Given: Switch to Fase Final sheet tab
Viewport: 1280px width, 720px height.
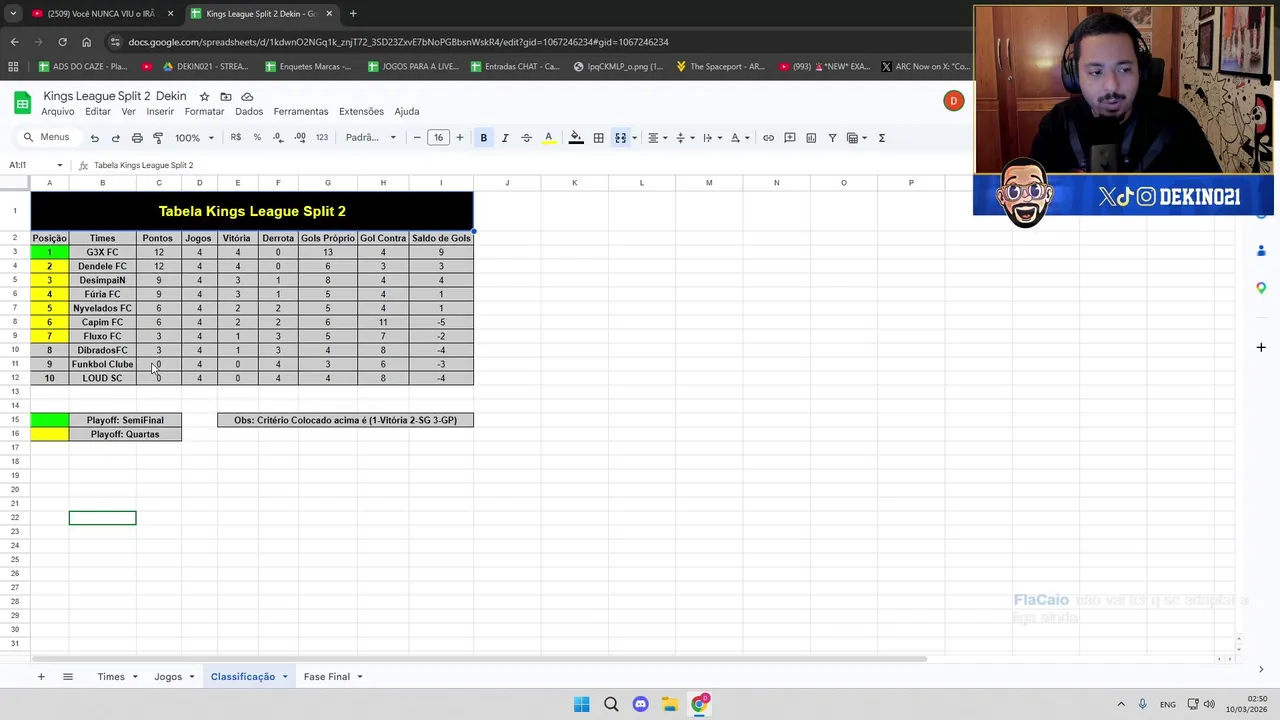Looking at the screenshot, I should 327,677.
